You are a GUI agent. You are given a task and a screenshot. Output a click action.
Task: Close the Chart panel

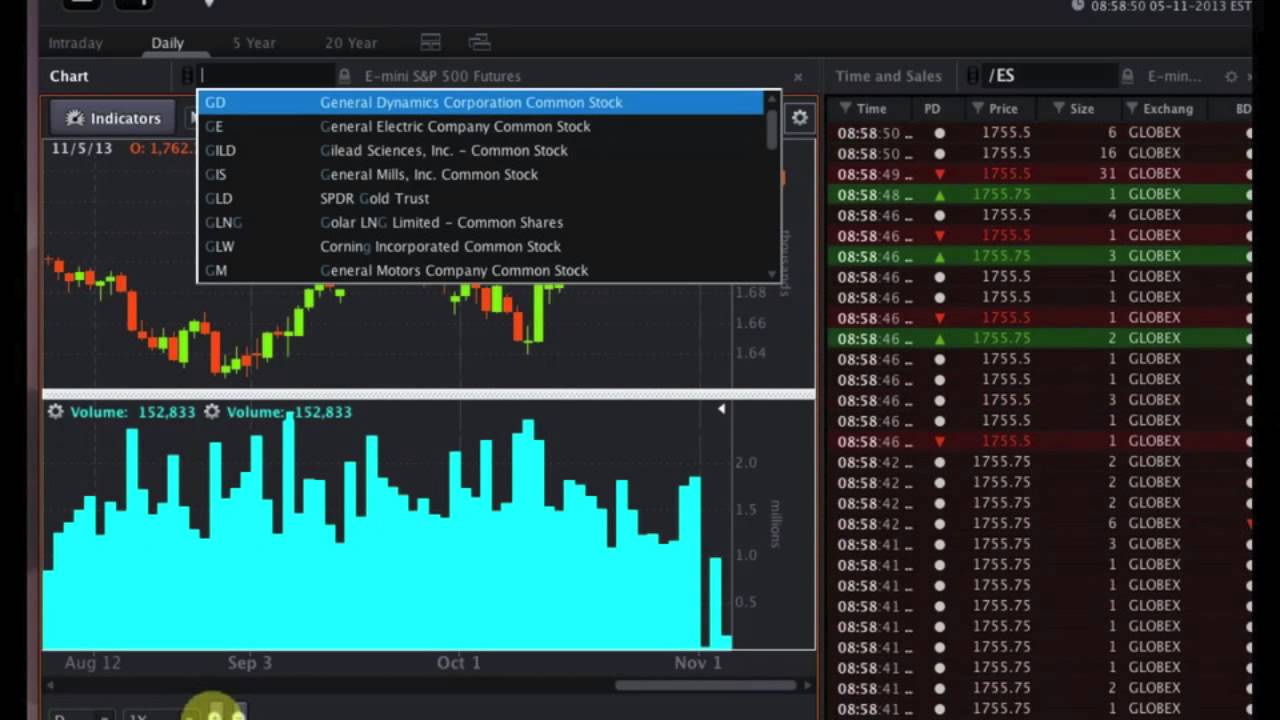click(798, 77)
